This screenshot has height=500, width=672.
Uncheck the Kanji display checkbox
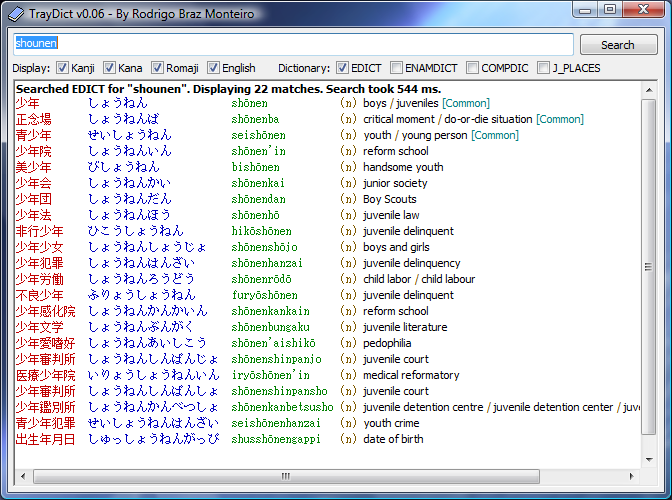point(62,68)
